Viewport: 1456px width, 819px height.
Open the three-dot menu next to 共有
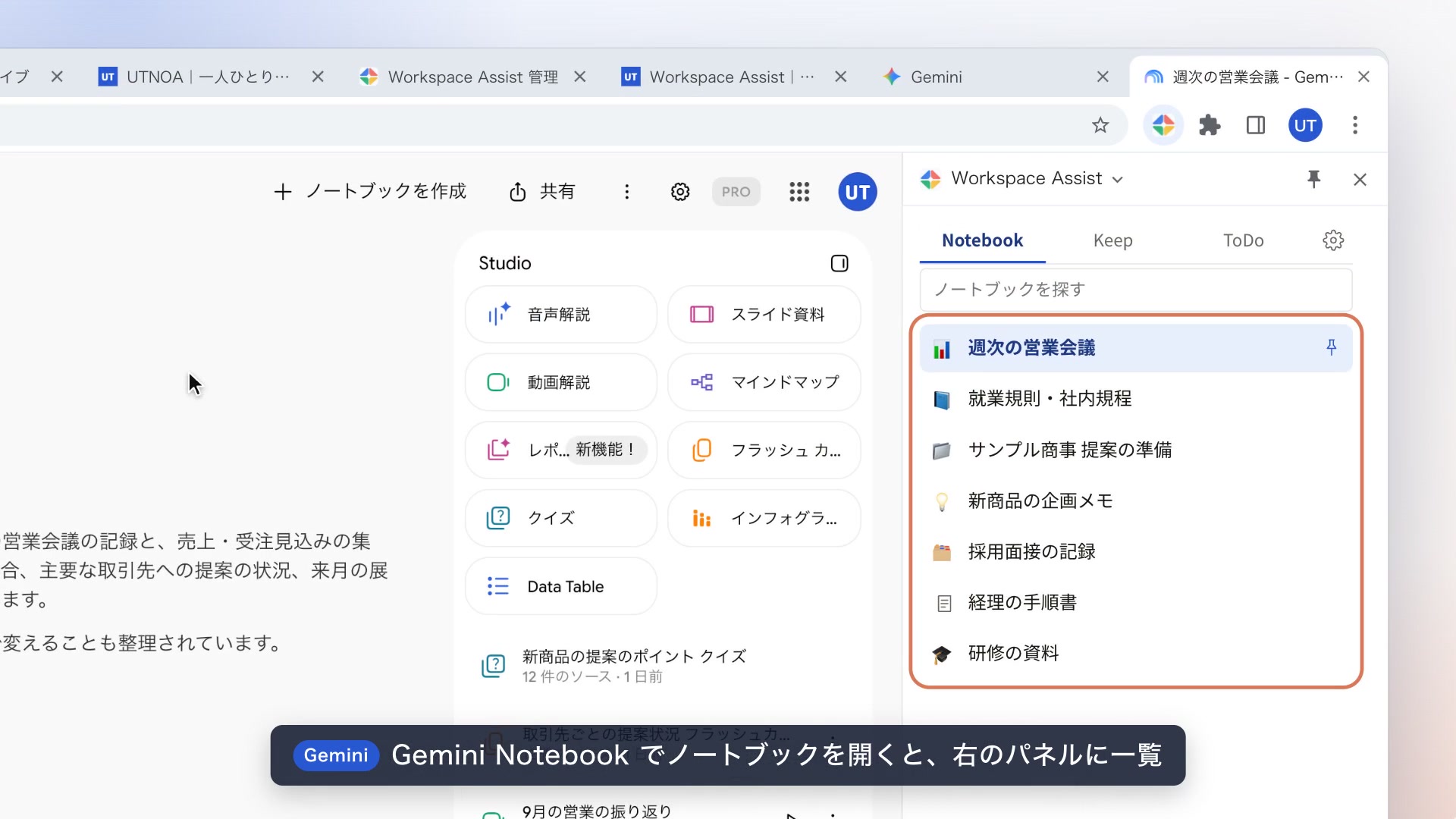click(x=626, y=192)
